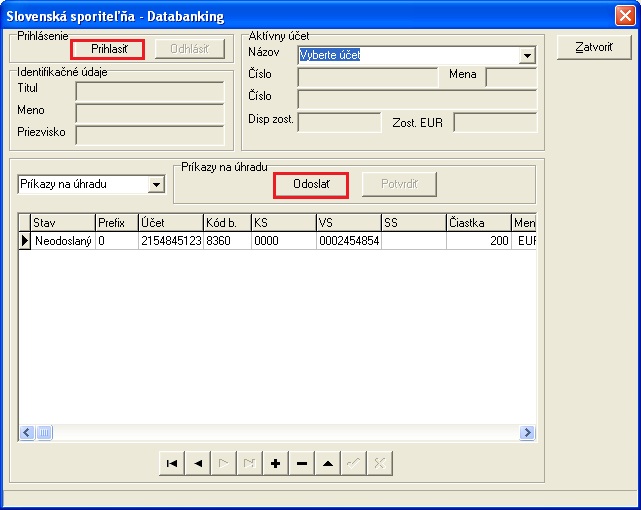This screenshot has height=510, width=641.
Task: Cancel edit with the X navigator button
Action: tap(379, 463)
